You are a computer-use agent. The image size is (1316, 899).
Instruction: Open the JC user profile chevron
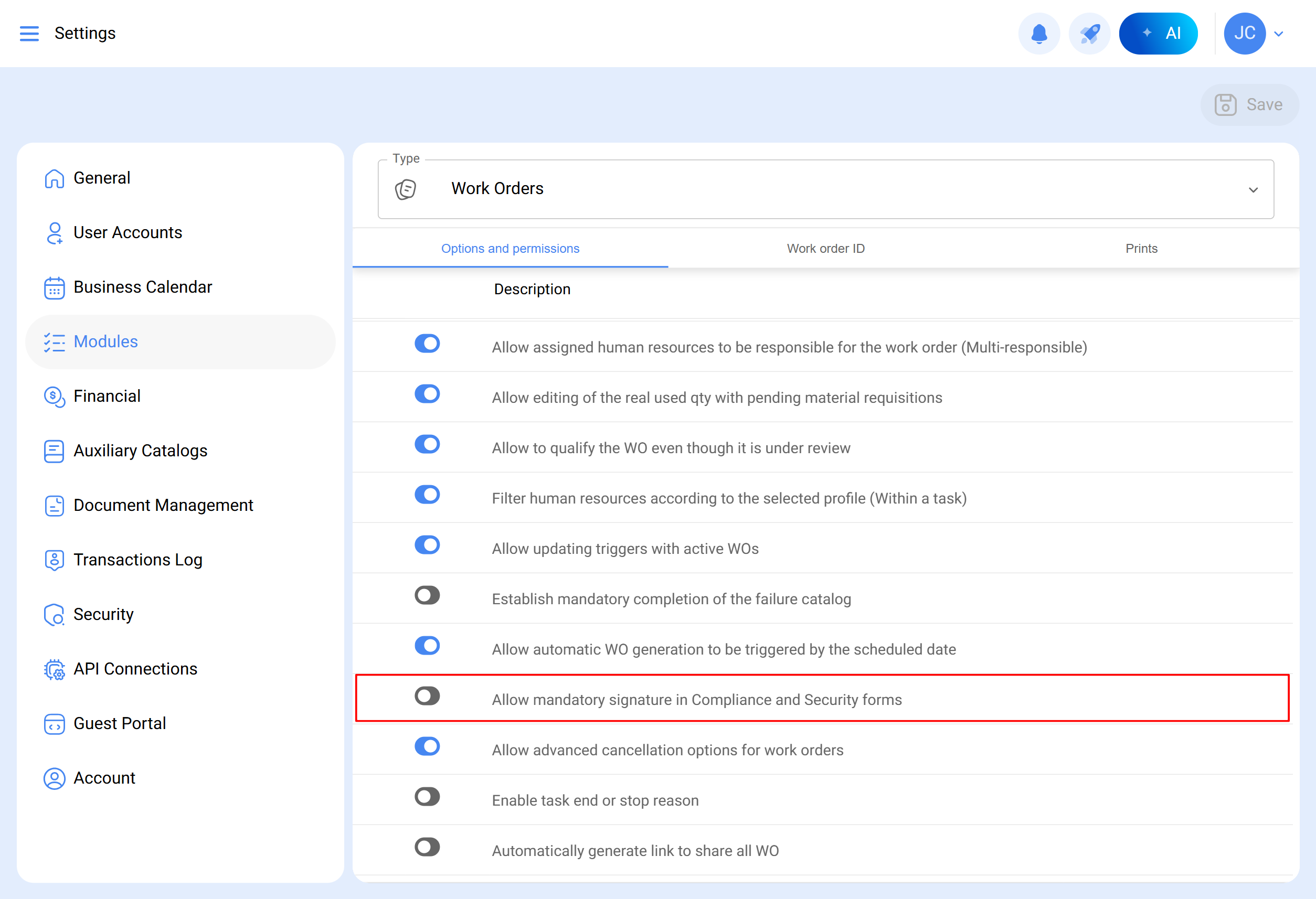1279,34
